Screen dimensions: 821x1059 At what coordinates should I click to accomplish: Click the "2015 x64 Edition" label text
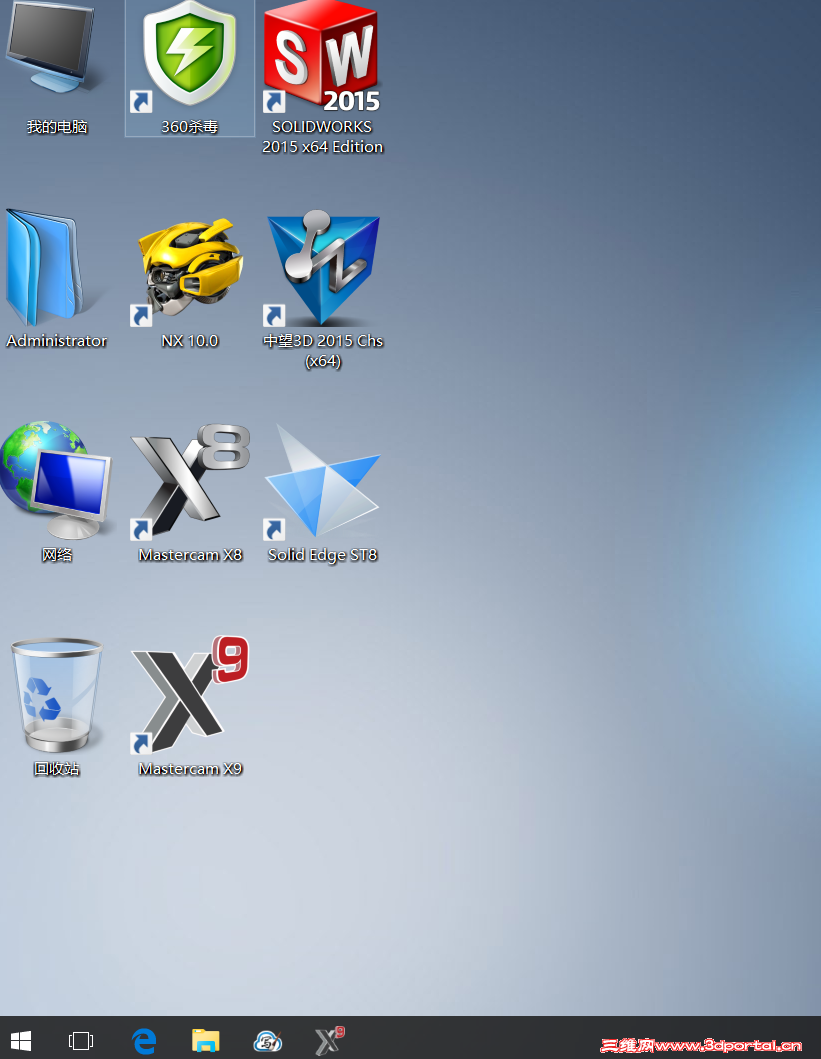[322, 147]
